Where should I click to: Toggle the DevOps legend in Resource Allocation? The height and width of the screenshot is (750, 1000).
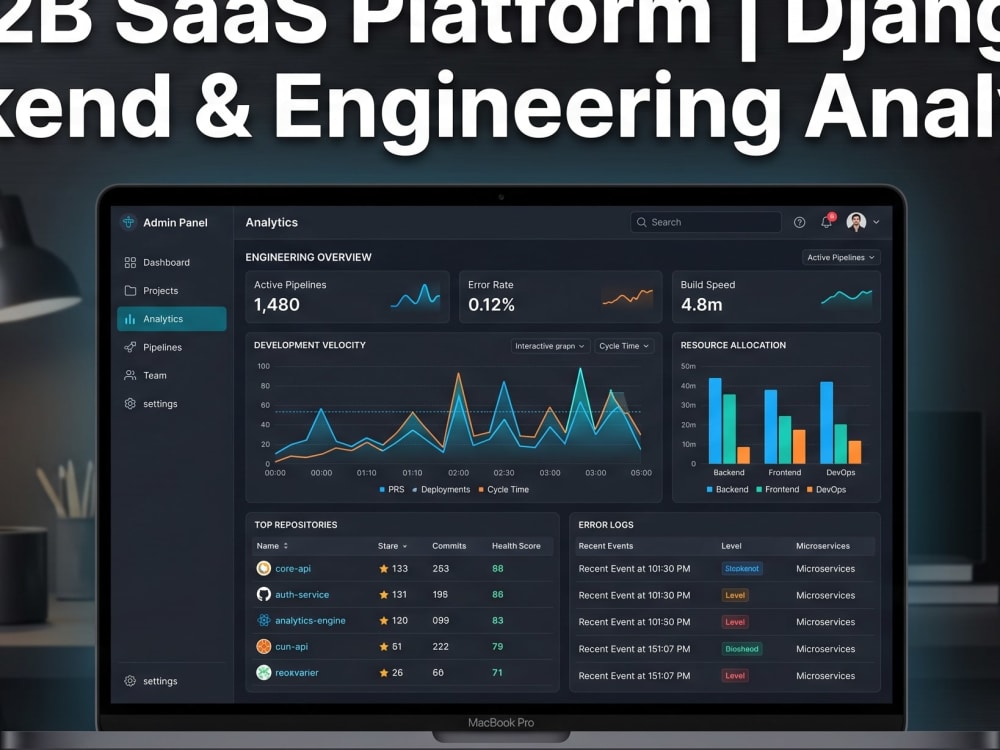(x=827, y=489)
